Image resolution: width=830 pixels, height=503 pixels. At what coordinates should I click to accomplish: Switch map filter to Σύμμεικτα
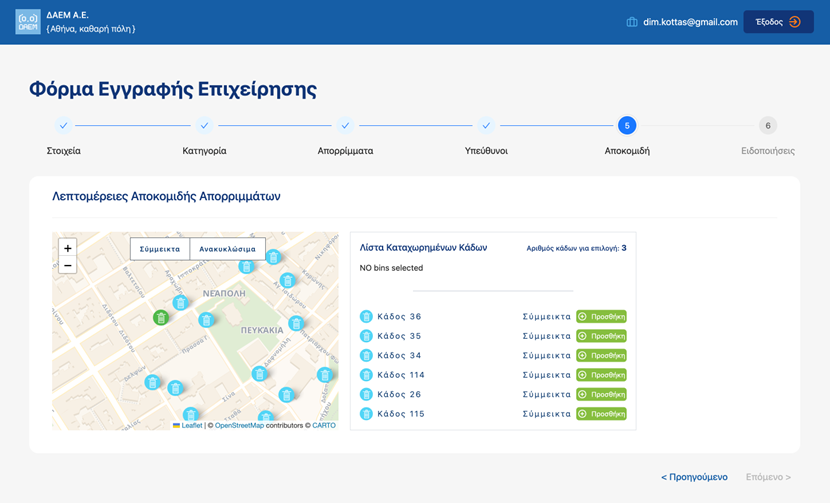pos(160,249)
